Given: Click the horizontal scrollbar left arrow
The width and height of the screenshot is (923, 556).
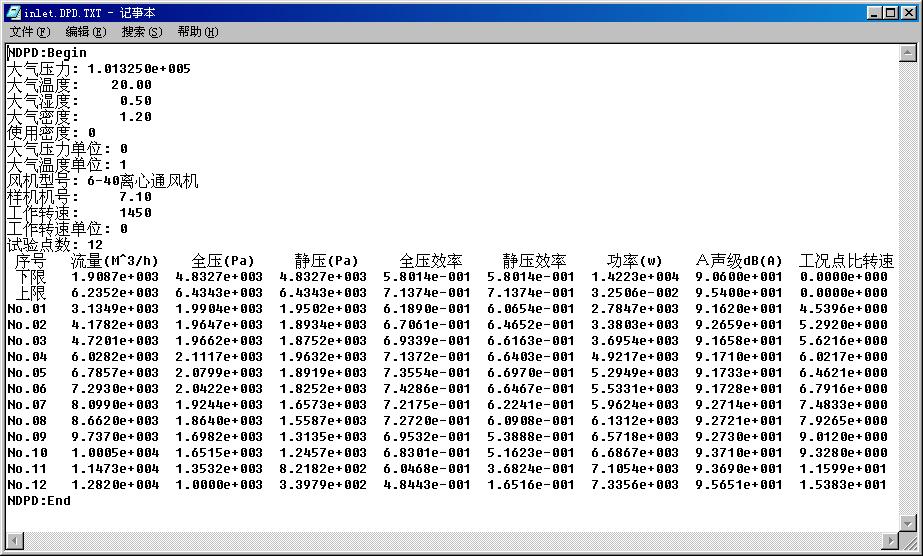Looking at the screenshot, I should point(13,539).
